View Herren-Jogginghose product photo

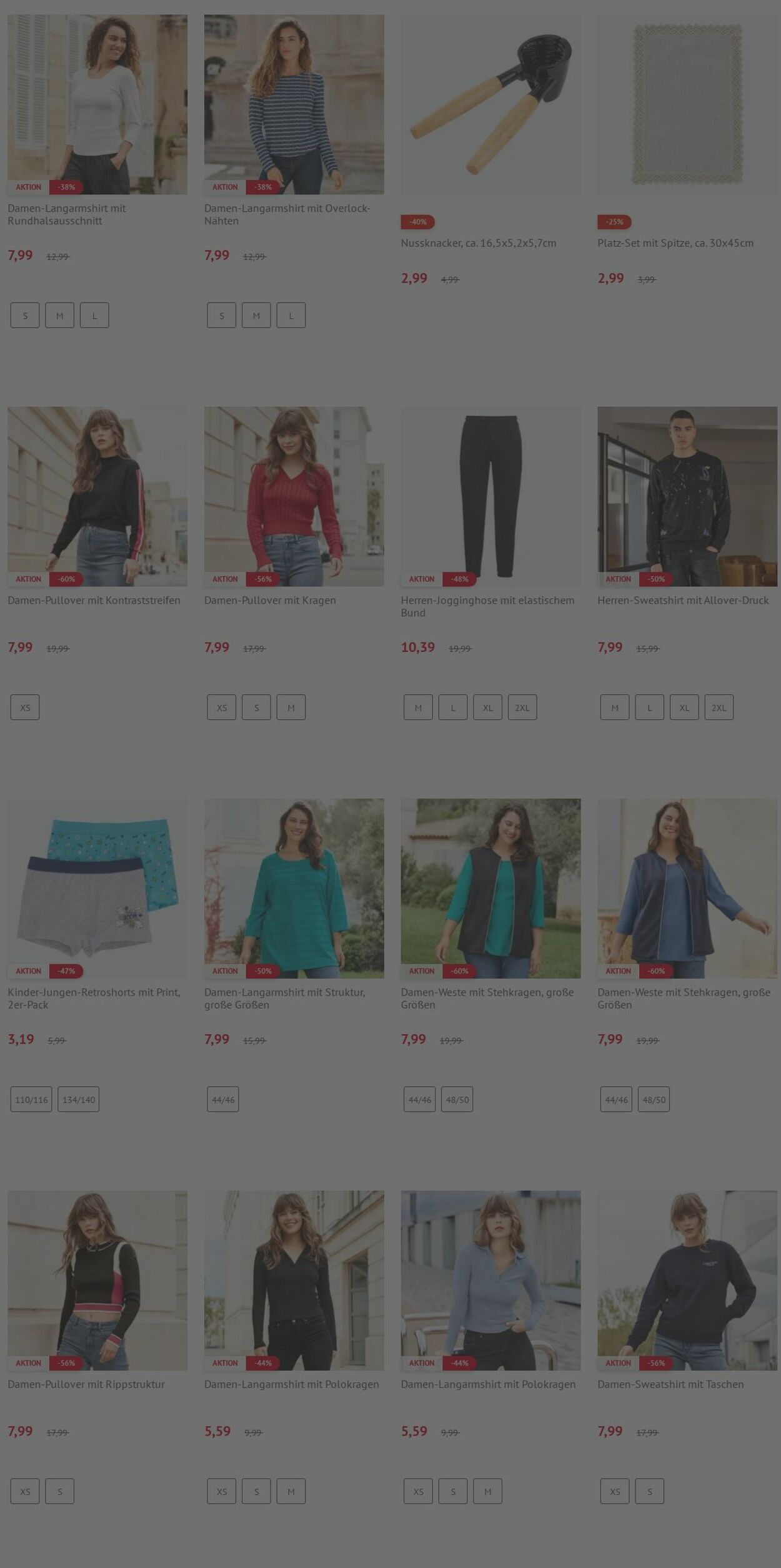tap(490, 497)
